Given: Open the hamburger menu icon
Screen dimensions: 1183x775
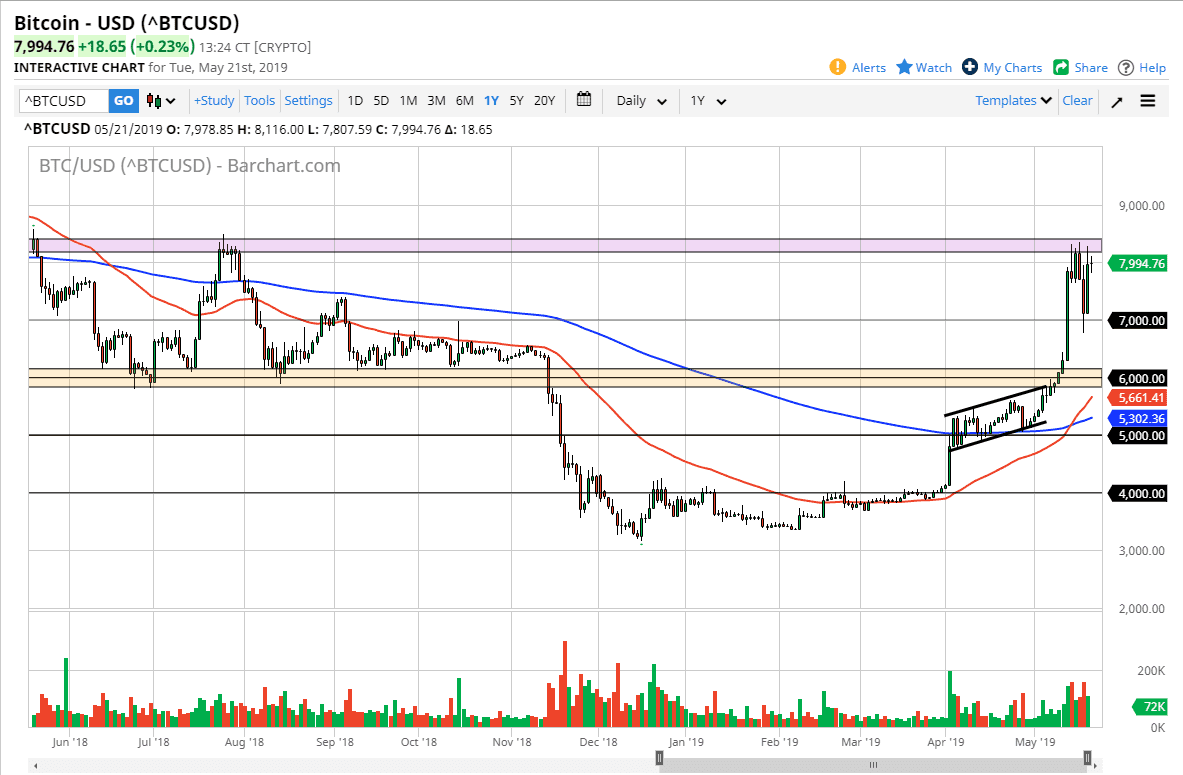Looking at the screenshot, I should [1147, 100].
